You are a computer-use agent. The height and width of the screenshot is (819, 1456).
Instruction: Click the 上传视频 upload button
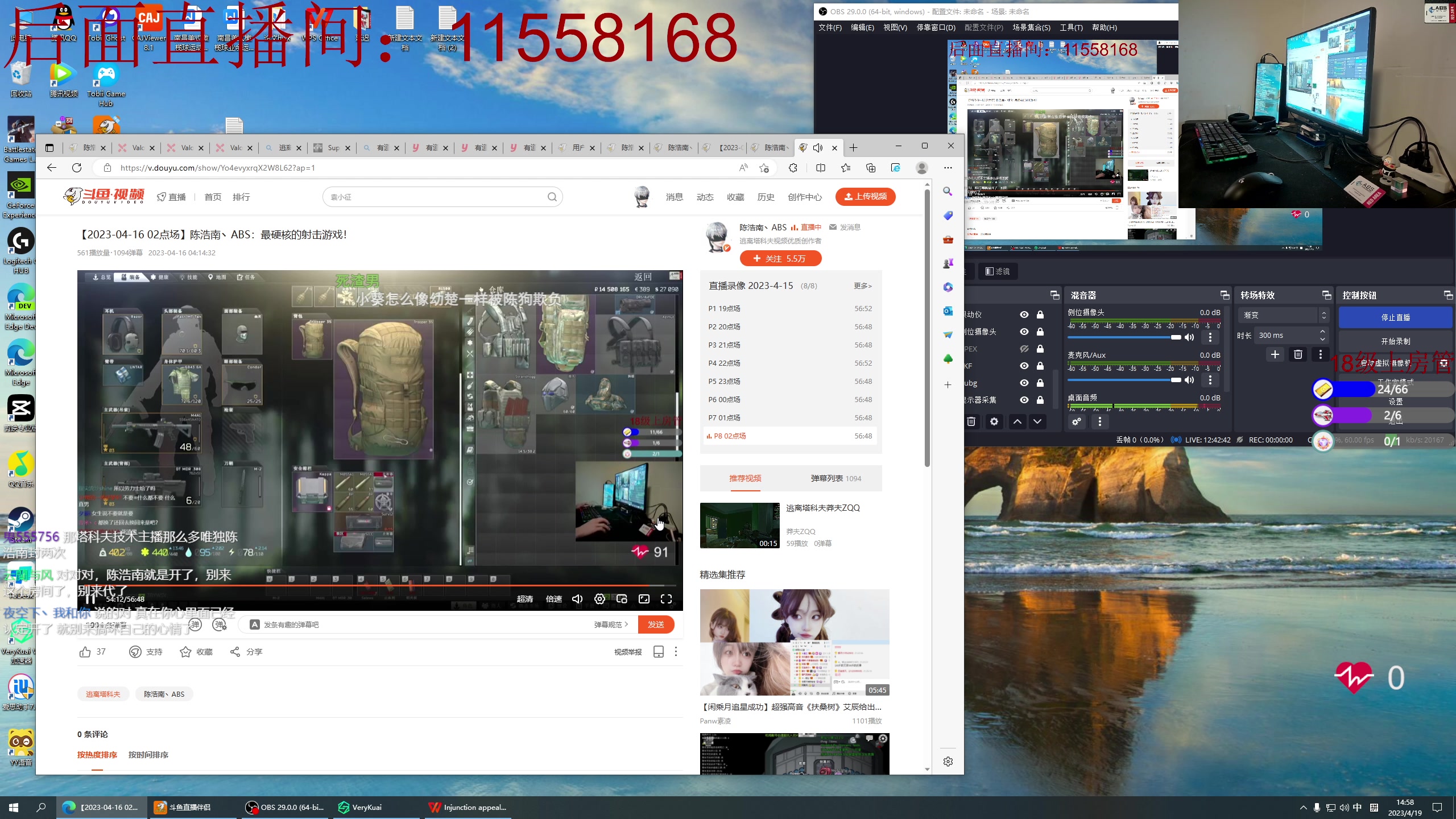tap(865, 196)
